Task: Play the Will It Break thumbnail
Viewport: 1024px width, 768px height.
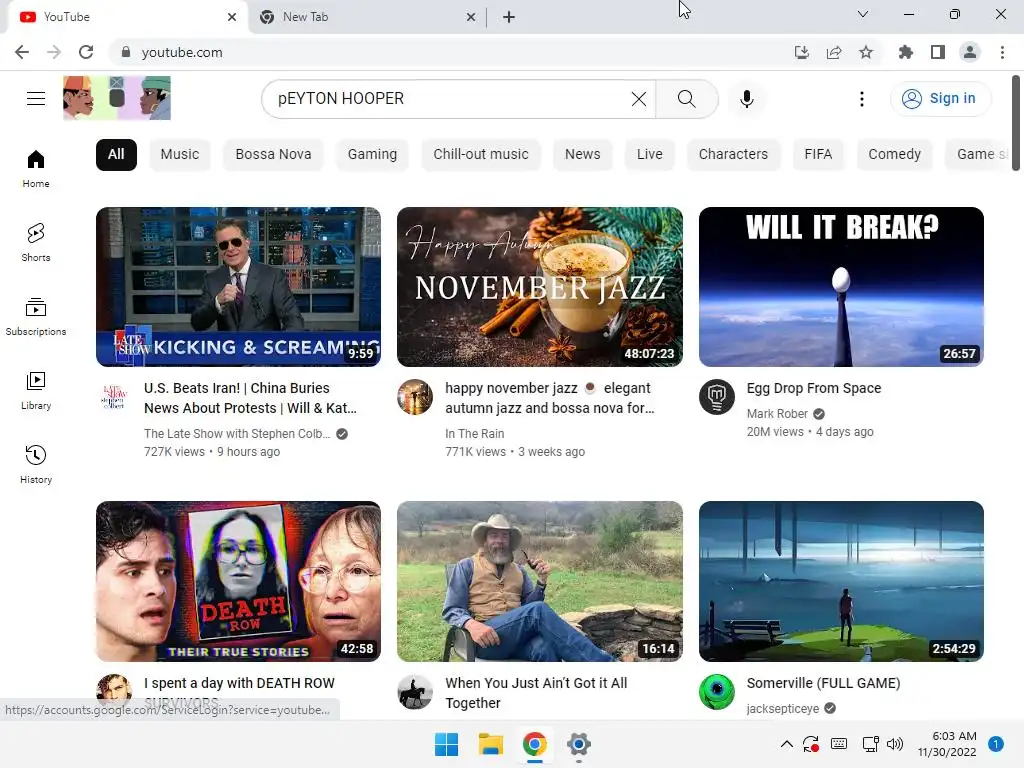Action: [x=841, y=287]
